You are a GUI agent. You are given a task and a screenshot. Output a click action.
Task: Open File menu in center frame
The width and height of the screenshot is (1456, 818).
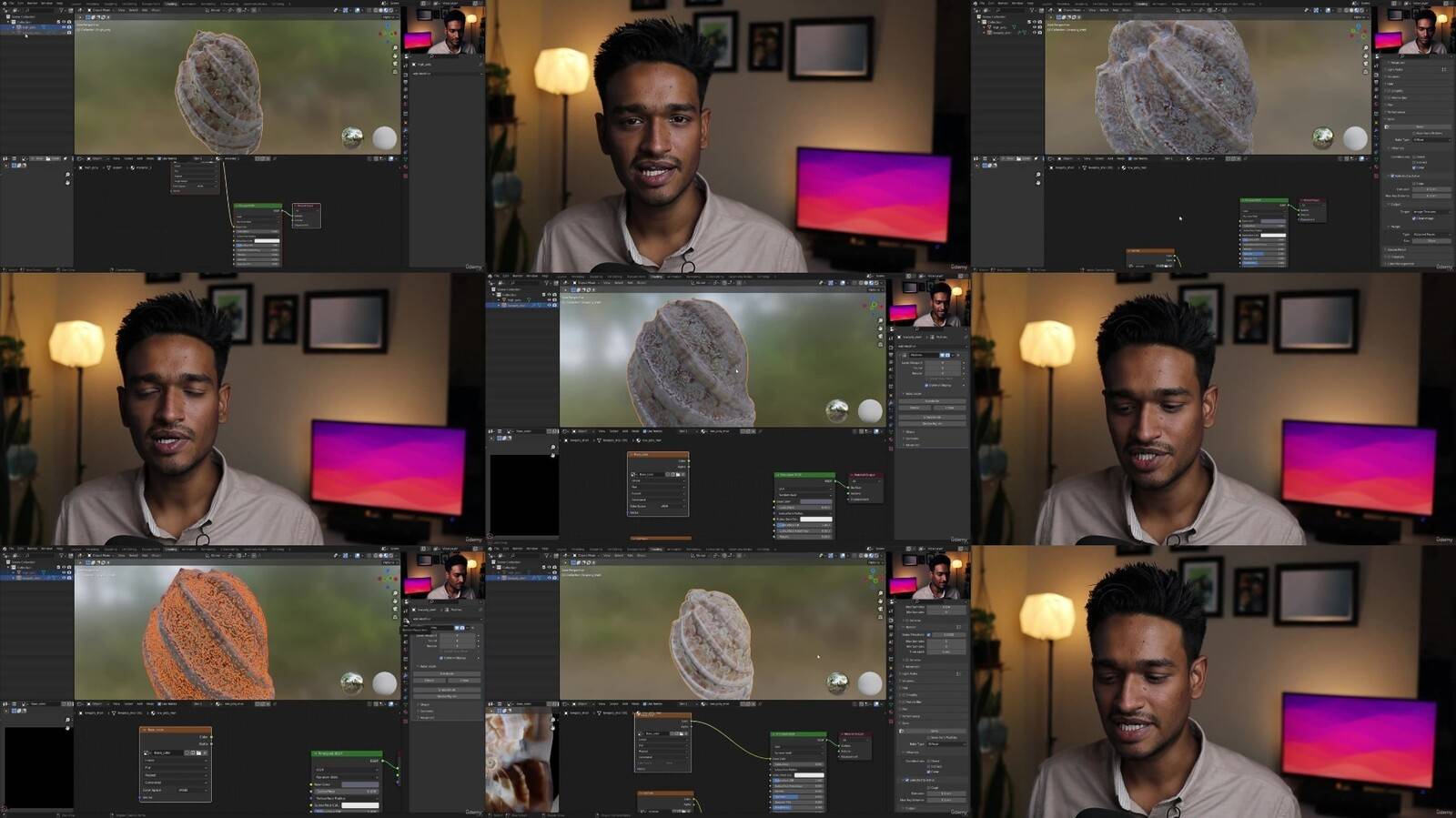(x=498, y=276)
